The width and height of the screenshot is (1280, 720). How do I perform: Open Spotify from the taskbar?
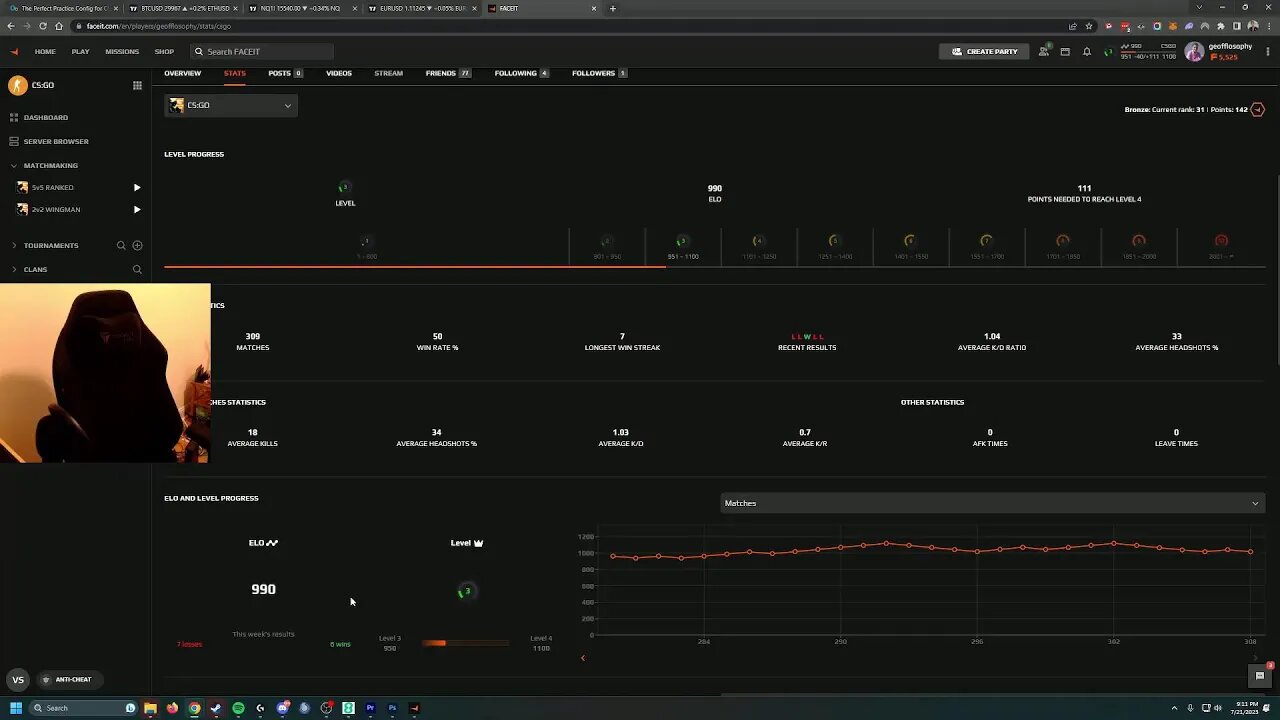coord(238,708)
